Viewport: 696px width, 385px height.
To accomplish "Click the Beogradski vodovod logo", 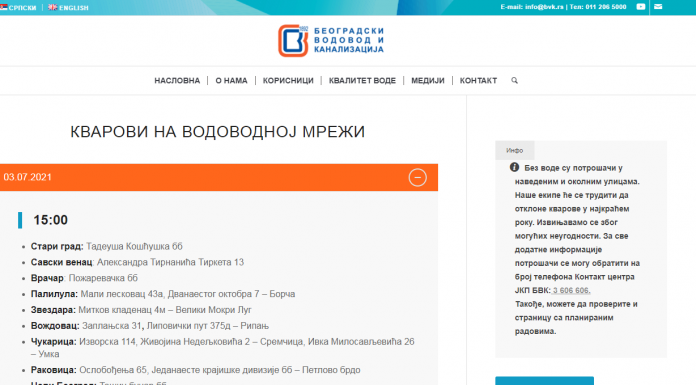I will [331, 40].
